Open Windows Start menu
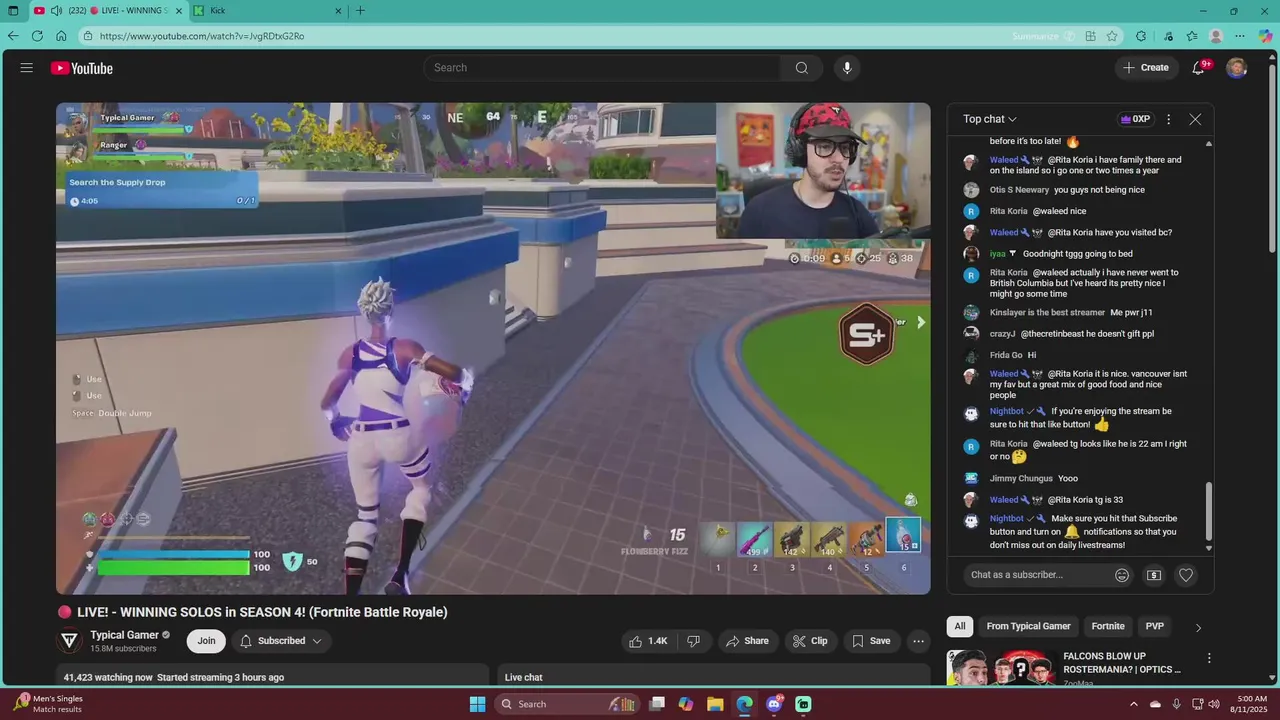 pyautogui.click(x=477, y=704)
